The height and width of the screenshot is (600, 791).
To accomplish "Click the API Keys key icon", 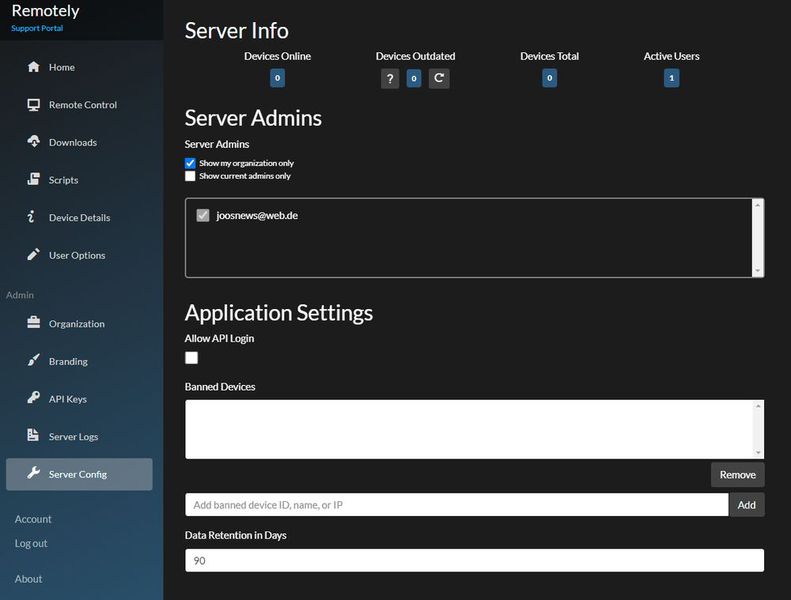I will coord(33,398).
